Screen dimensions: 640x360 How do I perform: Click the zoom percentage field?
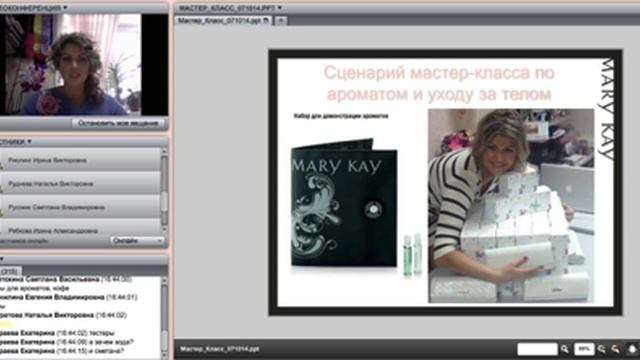click(x=584, y=349)
